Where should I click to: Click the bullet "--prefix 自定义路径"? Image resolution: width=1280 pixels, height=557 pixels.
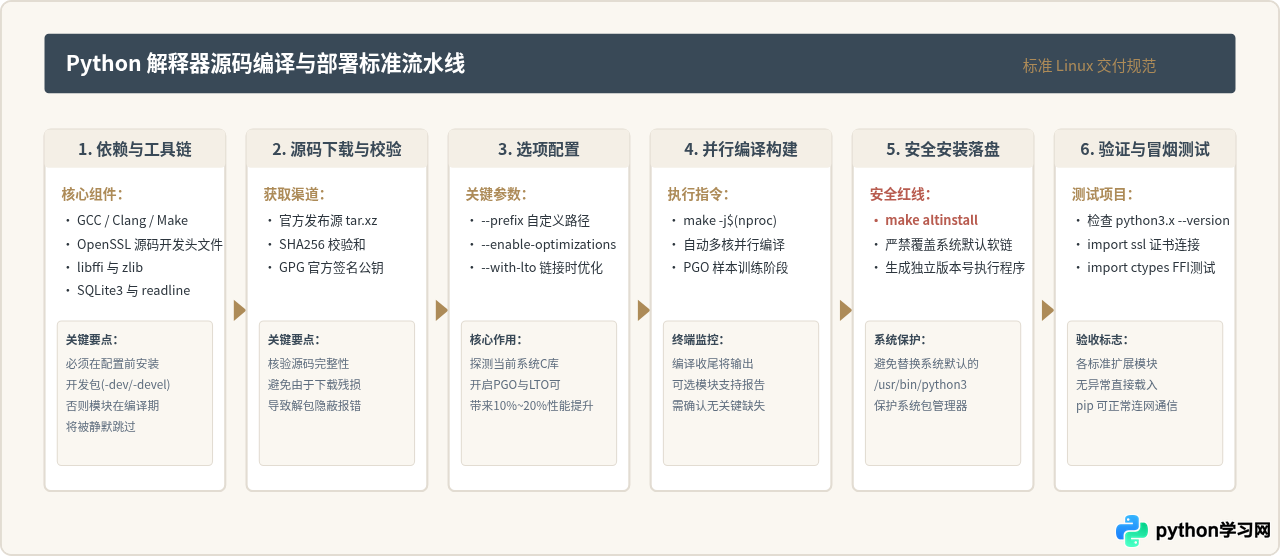click(x=536, y=220)
